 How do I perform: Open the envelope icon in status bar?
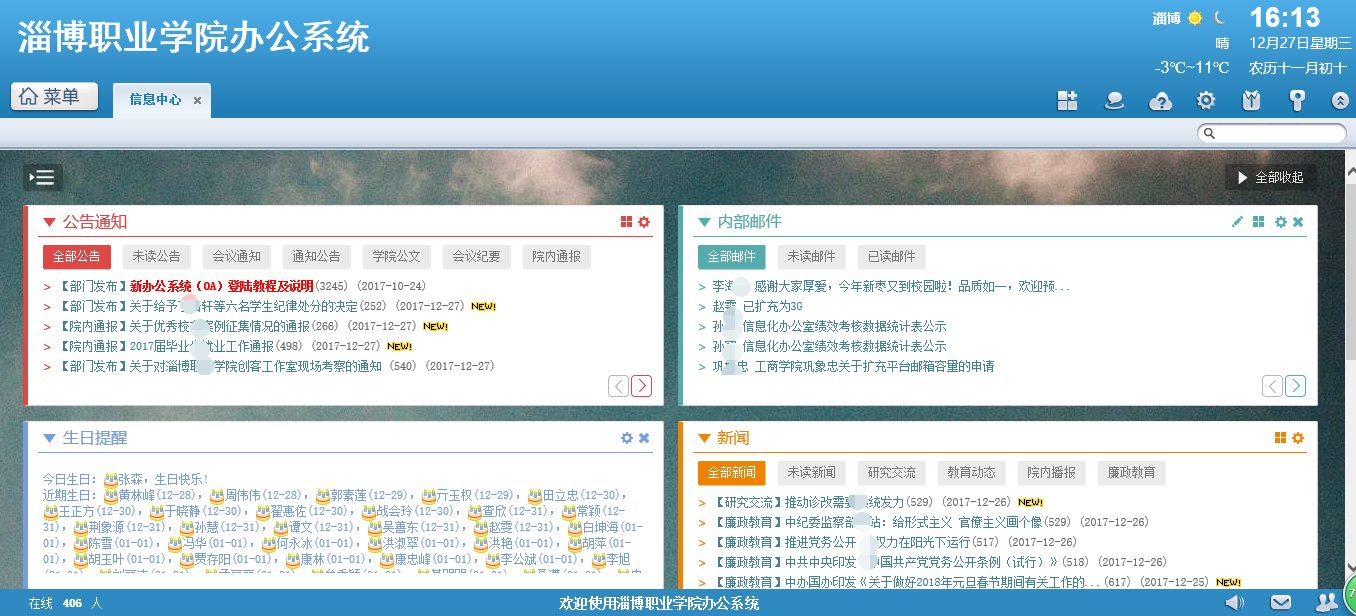[1280, 602]
